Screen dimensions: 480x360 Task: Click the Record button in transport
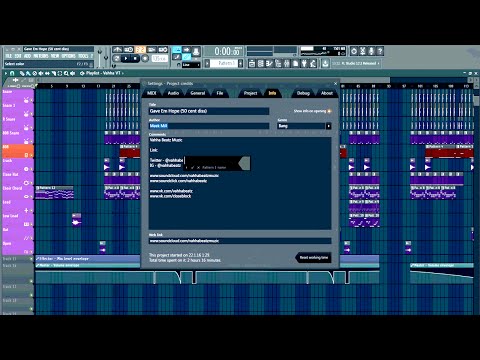145,59
